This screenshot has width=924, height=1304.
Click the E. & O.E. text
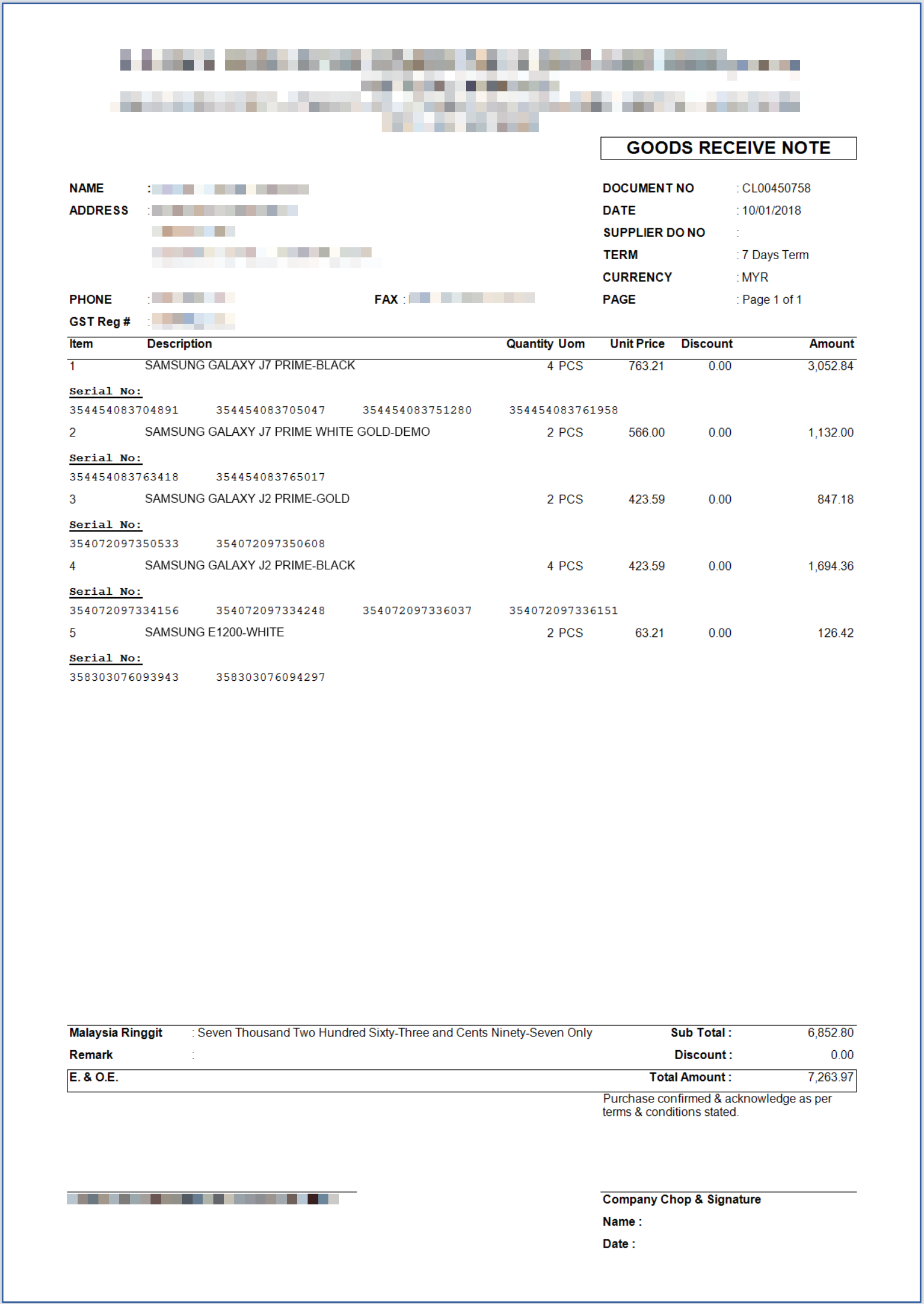point(94,1077)
